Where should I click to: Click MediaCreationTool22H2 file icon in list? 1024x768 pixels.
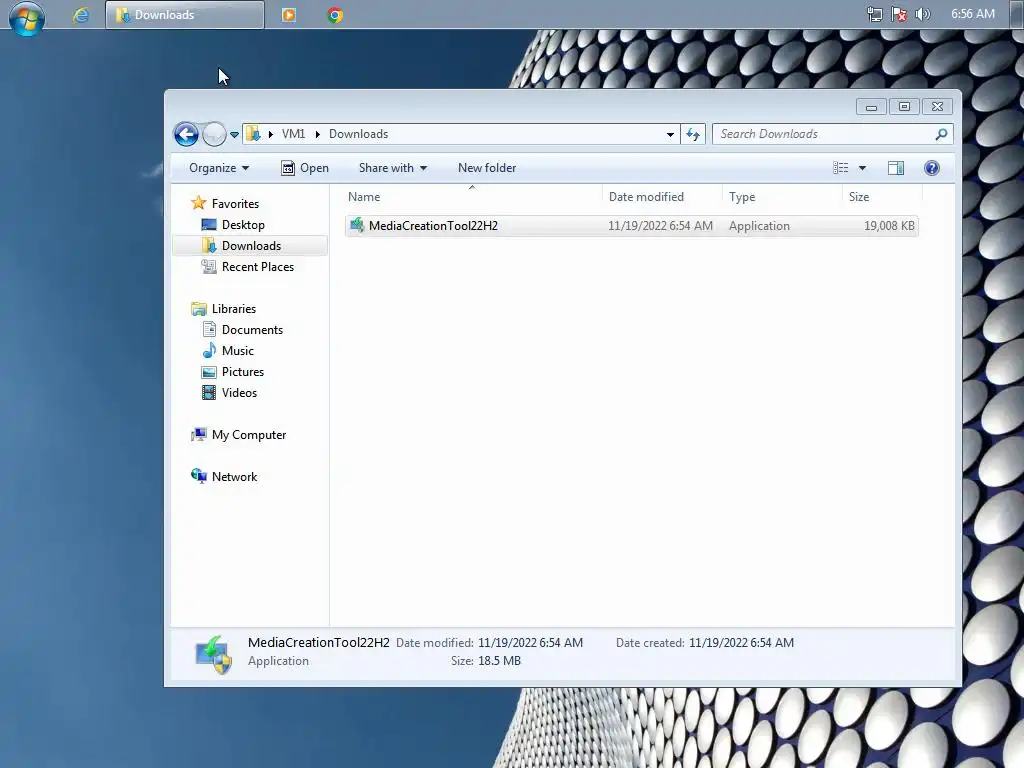click(357, 225)
